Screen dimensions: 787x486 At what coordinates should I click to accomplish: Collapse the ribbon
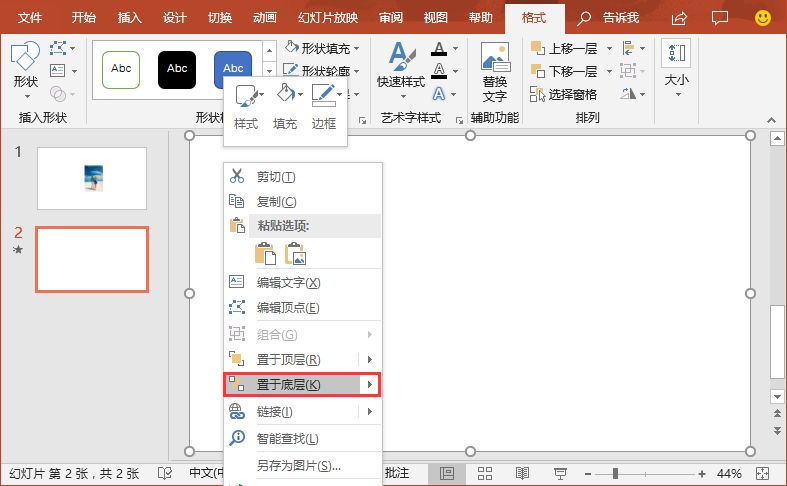[771, 120]
